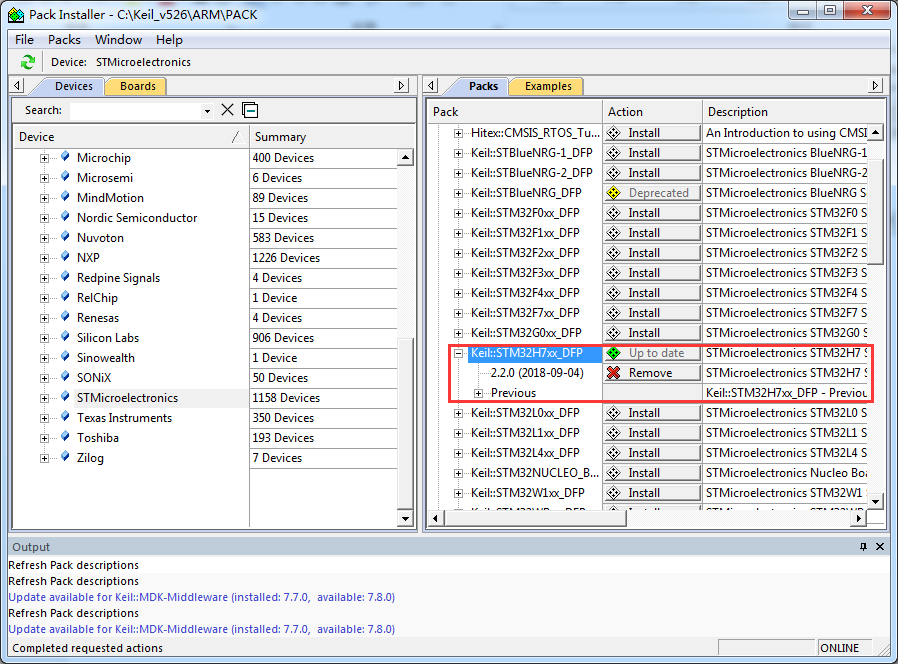Remove STM32H7xx_DFP version 2.2.0
The height and width of the screenshot is (664, 898).
coord(652,373)
